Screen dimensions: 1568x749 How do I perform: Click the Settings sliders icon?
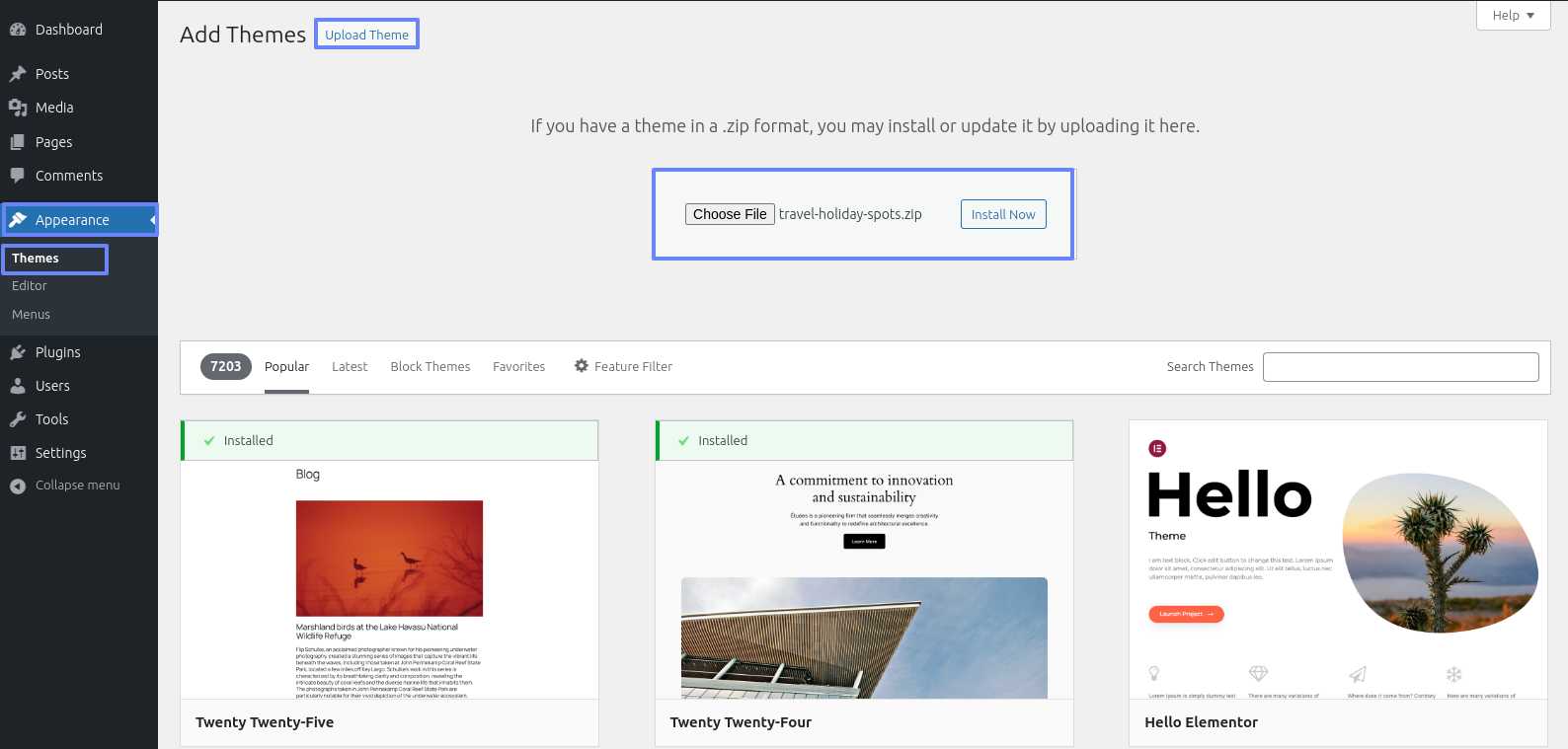click(x=18, y=453)
